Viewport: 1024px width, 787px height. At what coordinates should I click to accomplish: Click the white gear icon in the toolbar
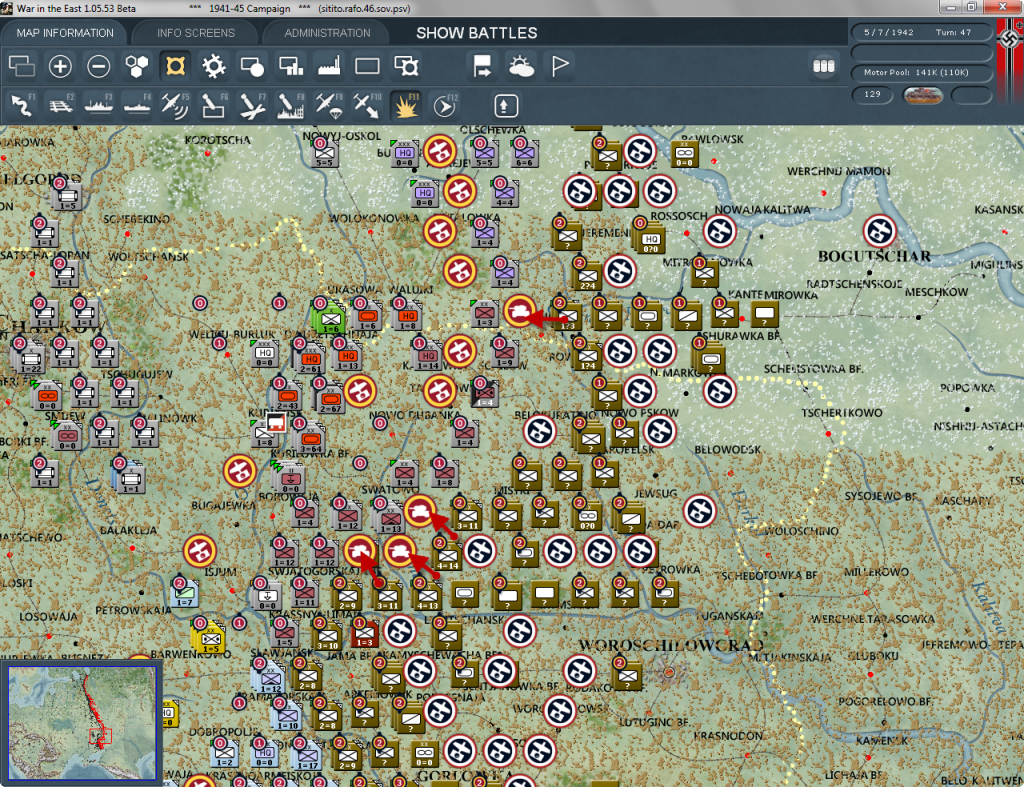click(x=214, y=66)
